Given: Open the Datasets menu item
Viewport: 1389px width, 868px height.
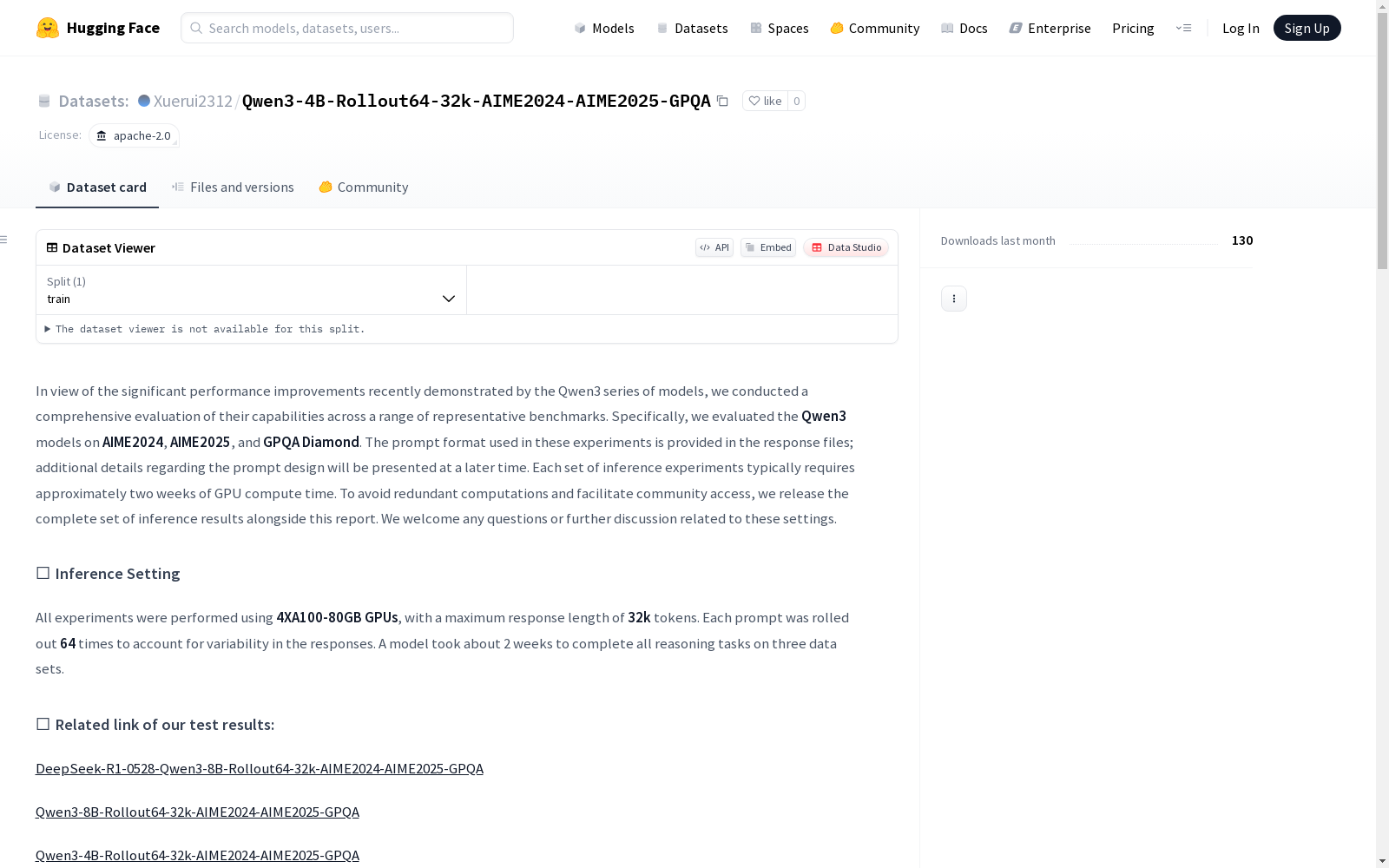Looking at the screenshot, I should (692, 28).
